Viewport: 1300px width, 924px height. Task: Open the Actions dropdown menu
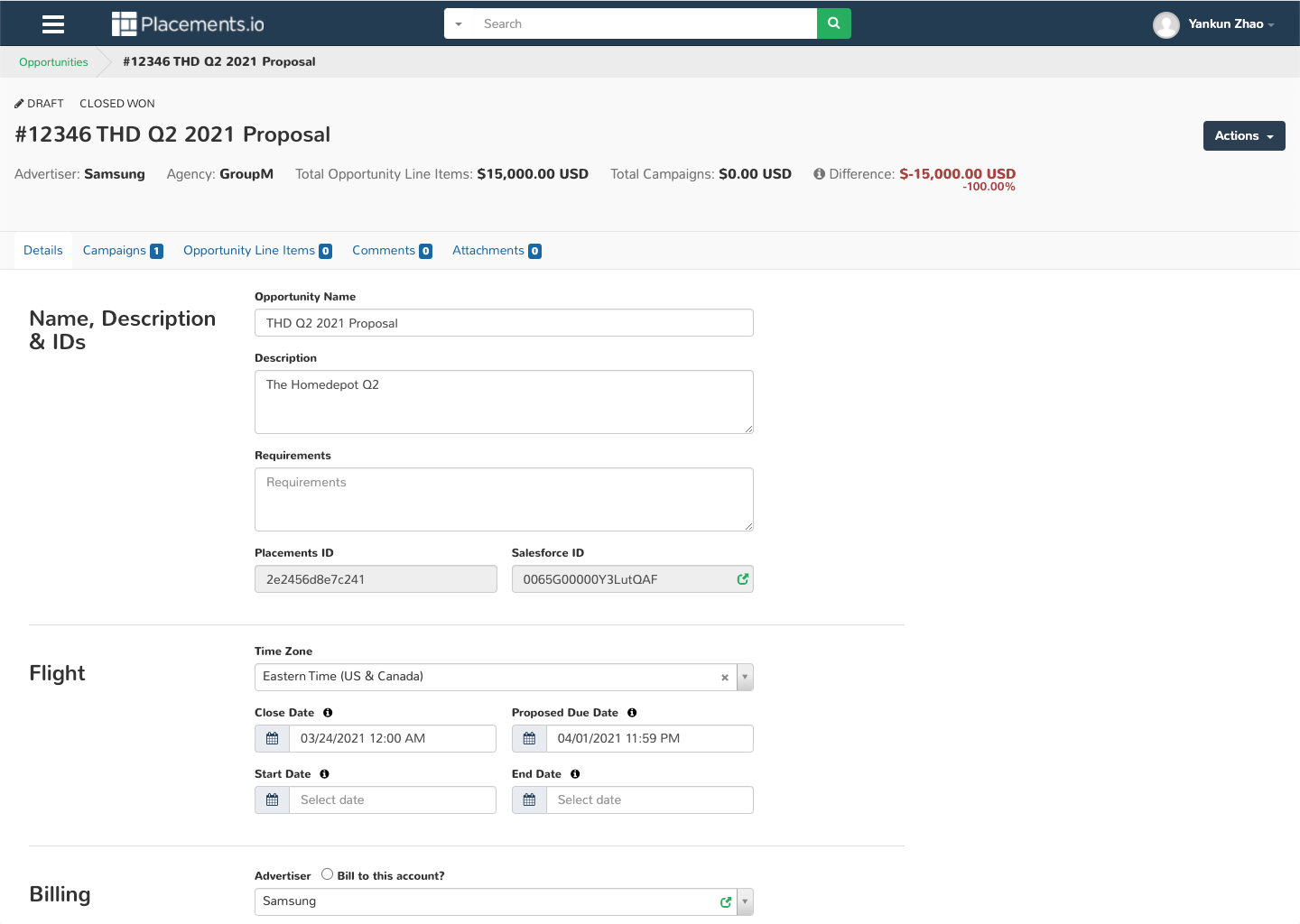pyautogui.click(x=1243, y=136)
